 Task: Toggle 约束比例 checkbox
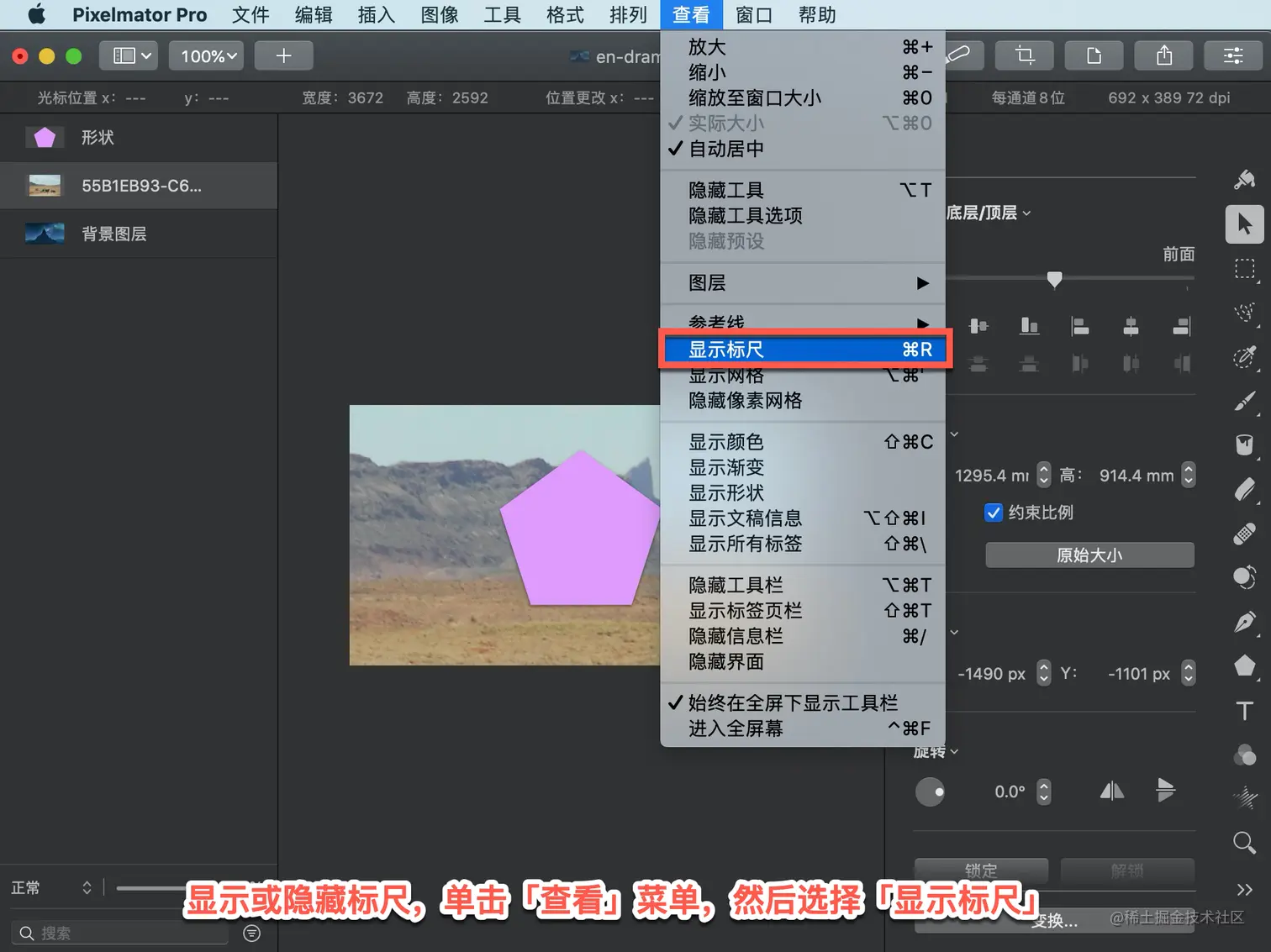(994, 513)
